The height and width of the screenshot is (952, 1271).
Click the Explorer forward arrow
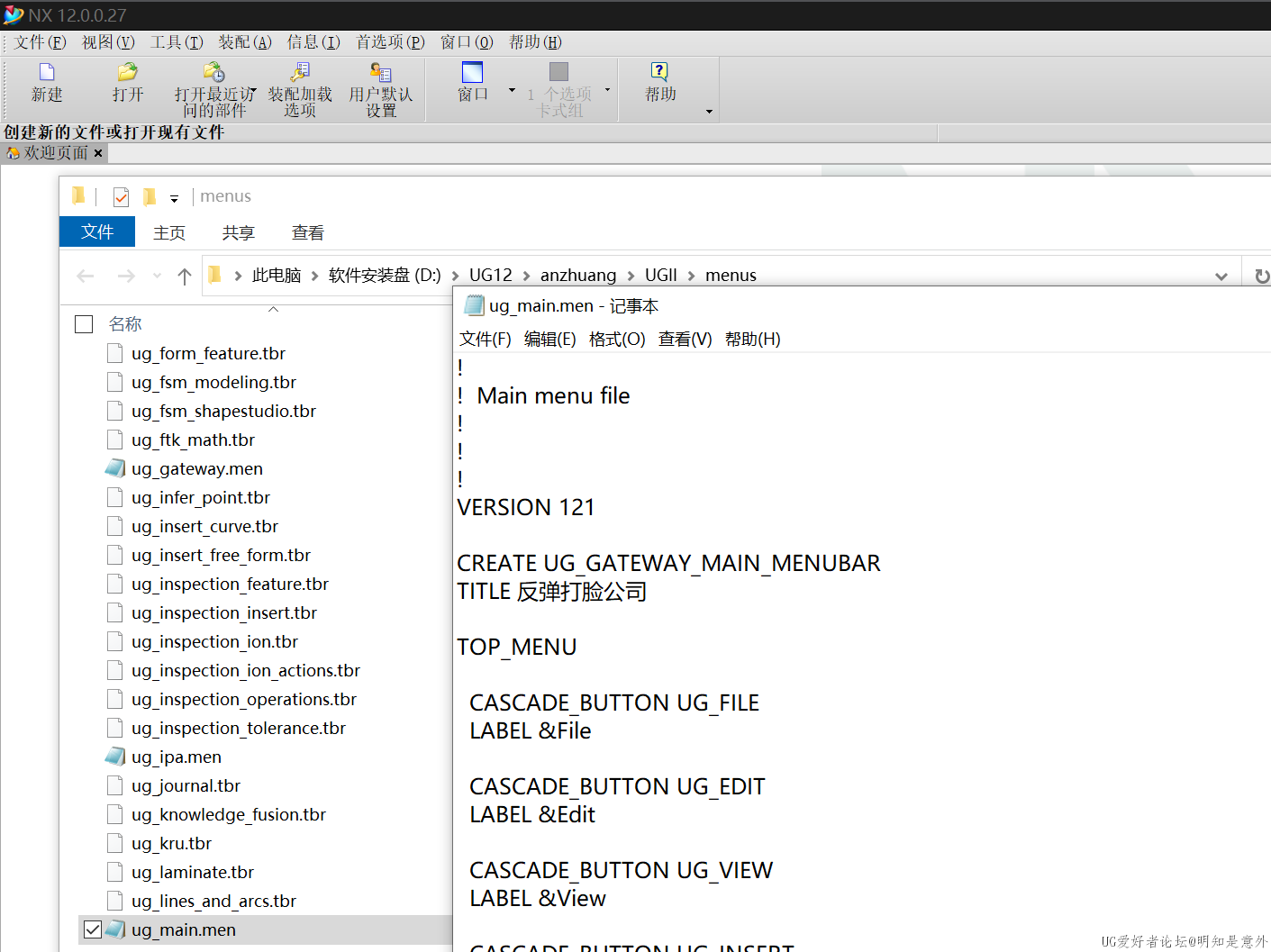tap(126, 276)
